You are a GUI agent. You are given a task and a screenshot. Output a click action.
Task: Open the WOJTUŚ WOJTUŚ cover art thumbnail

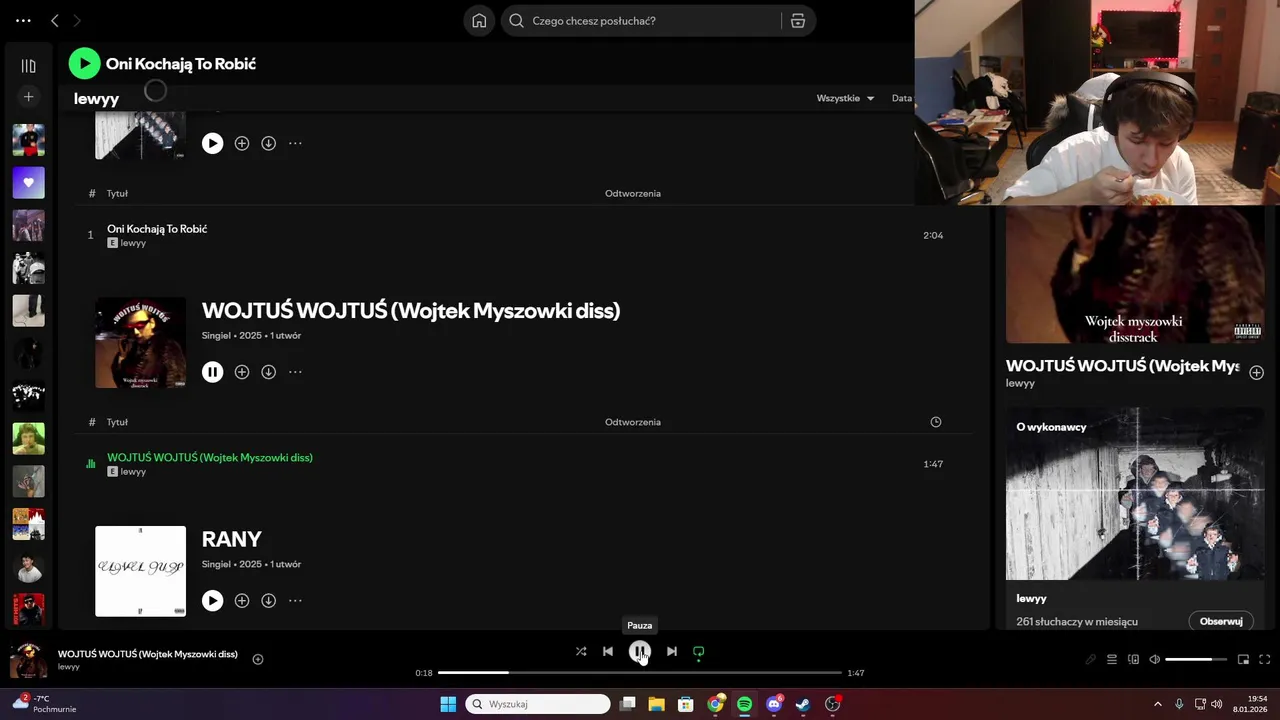[x=140, y=343]
